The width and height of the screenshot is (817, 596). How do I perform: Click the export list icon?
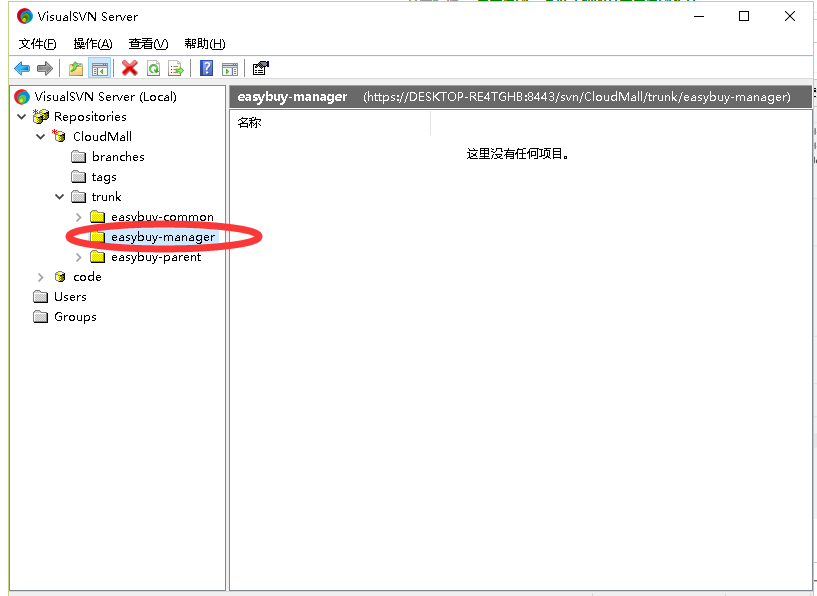tap(176, 68)
